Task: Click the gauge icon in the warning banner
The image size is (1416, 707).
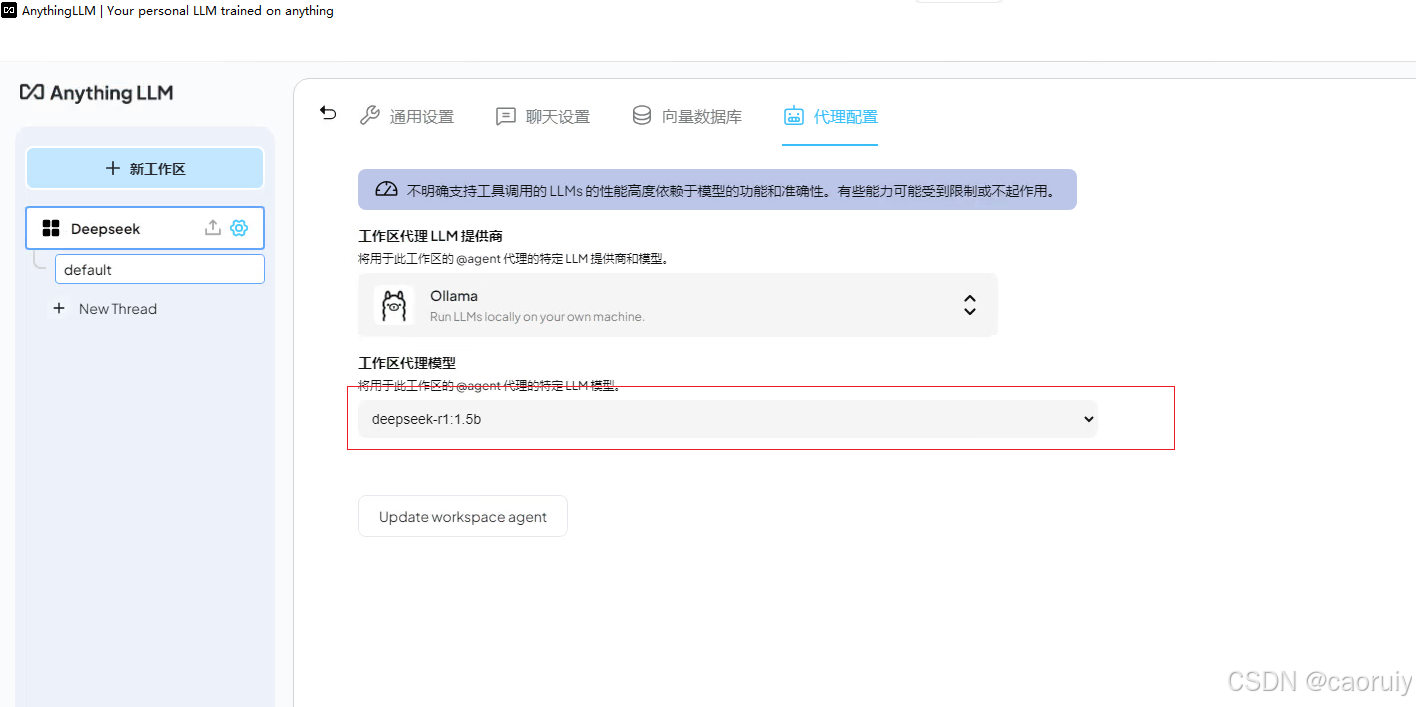Action: click(386, 190)
